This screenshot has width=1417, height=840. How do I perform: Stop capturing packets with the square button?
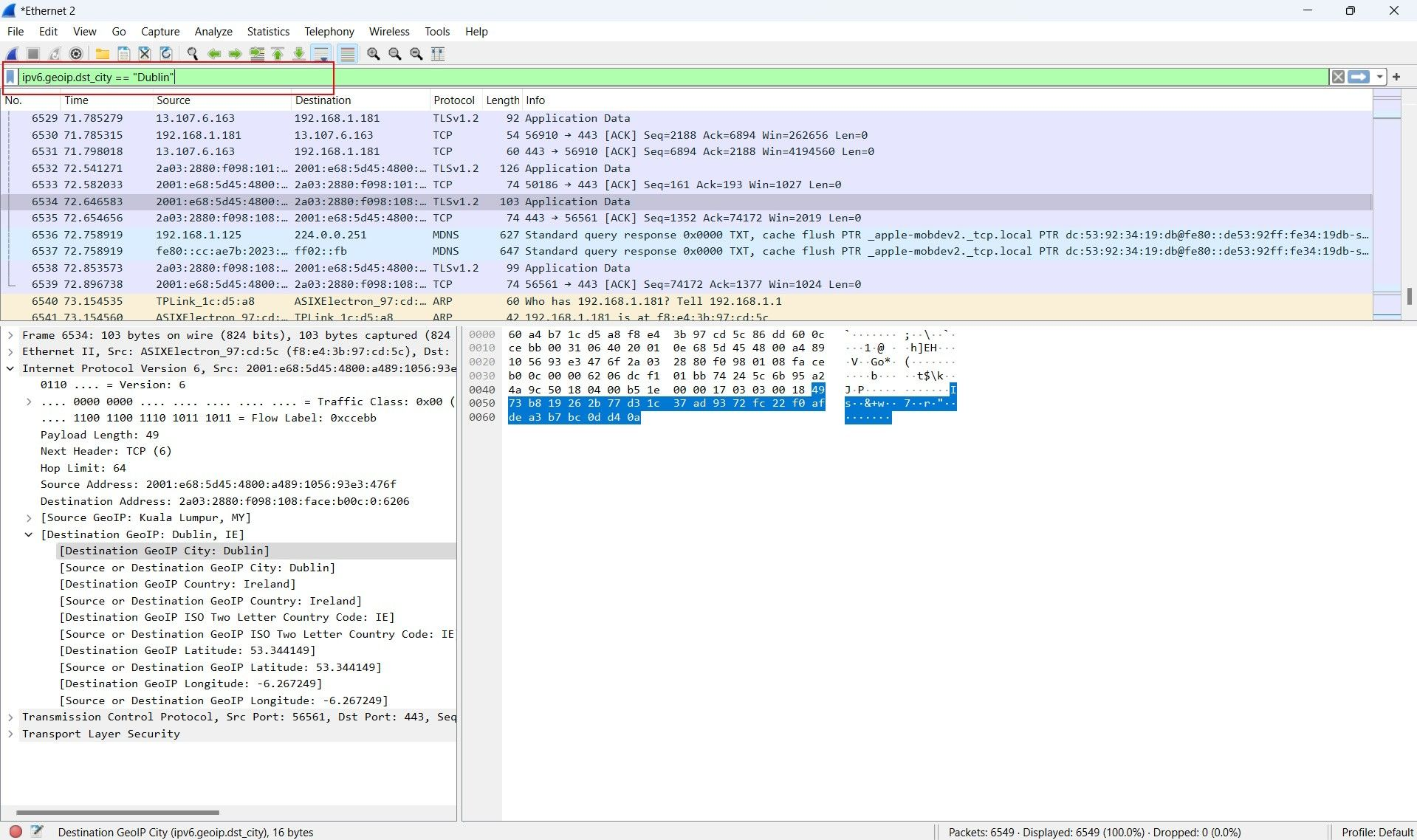[33, 54]
